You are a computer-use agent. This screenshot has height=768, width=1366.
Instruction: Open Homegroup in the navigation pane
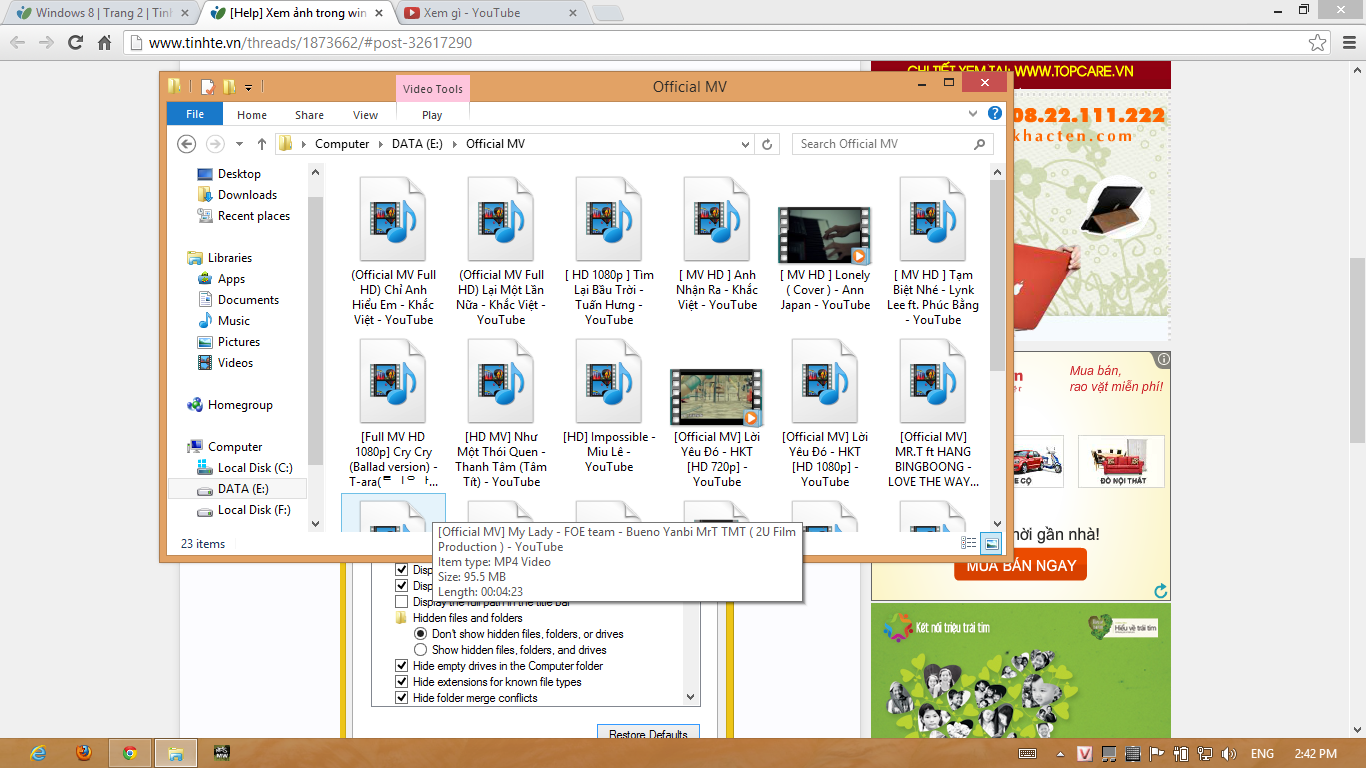tap(240, 405)
